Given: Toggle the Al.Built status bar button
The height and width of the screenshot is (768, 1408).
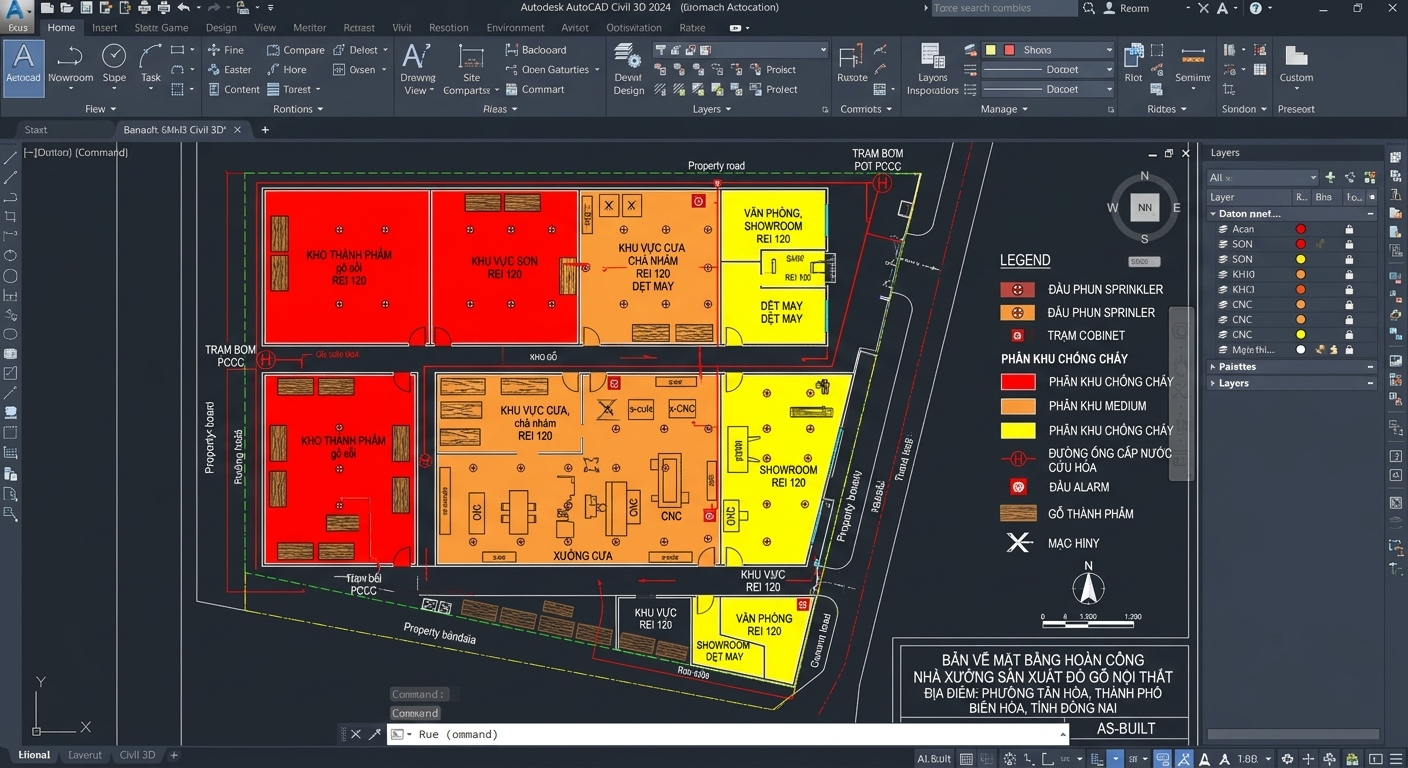Looking at the screenshot, I should pos(934,759).
